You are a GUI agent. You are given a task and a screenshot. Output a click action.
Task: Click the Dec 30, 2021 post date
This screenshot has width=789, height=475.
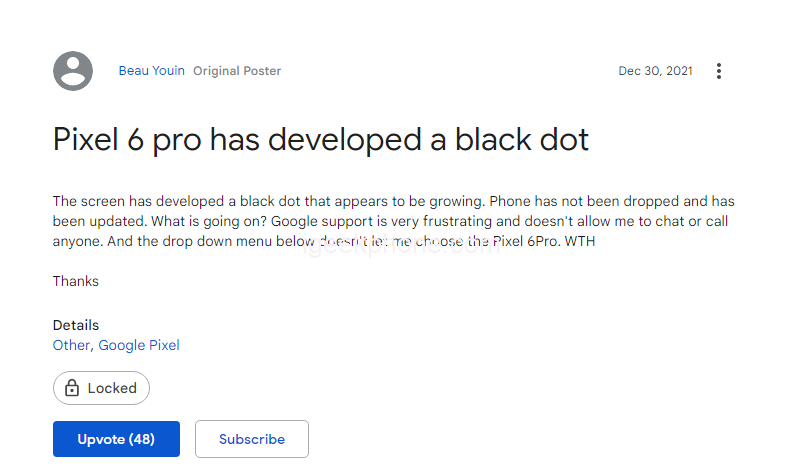click(655, 71)
